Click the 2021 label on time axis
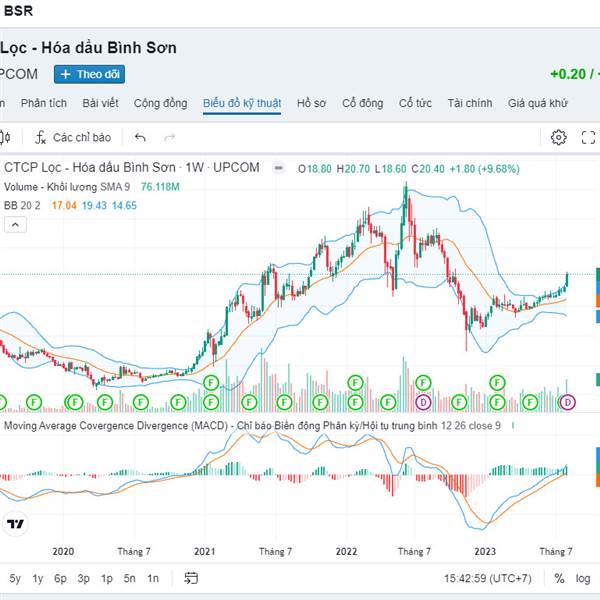The image size is (600, 600). (205, 551)
